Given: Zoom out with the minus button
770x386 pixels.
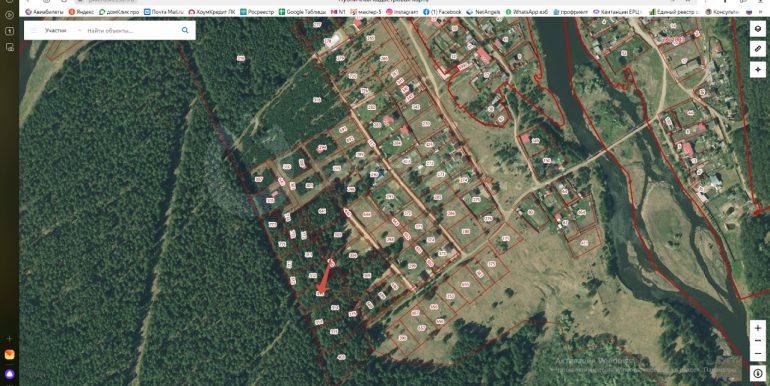Looking at the screenshot, I should pos(758,341).
